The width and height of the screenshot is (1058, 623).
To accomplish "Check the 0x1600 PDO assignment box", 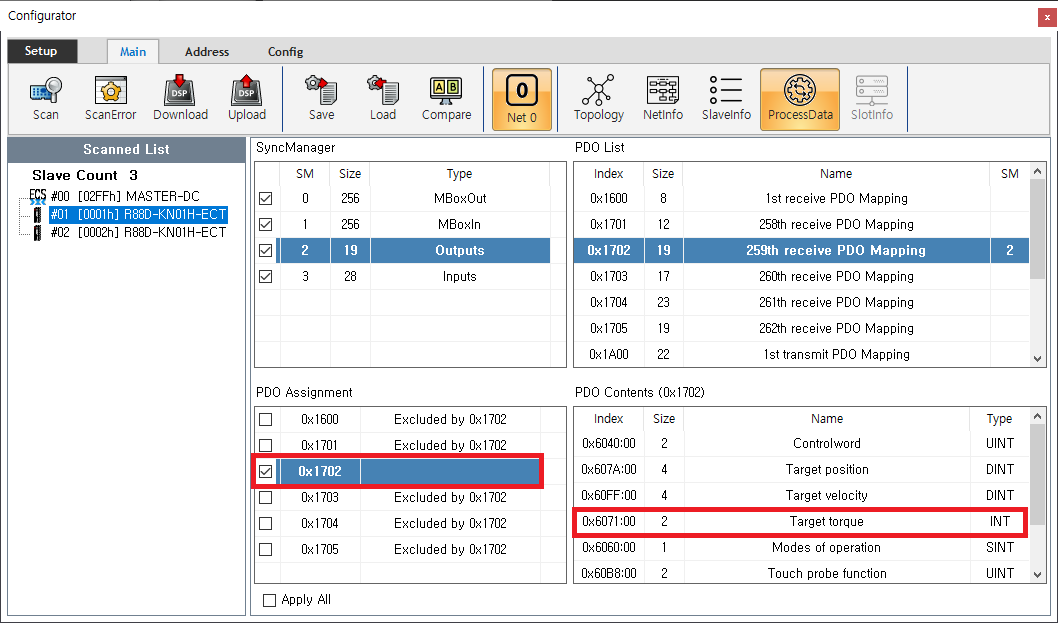I will tap(266, 420).
